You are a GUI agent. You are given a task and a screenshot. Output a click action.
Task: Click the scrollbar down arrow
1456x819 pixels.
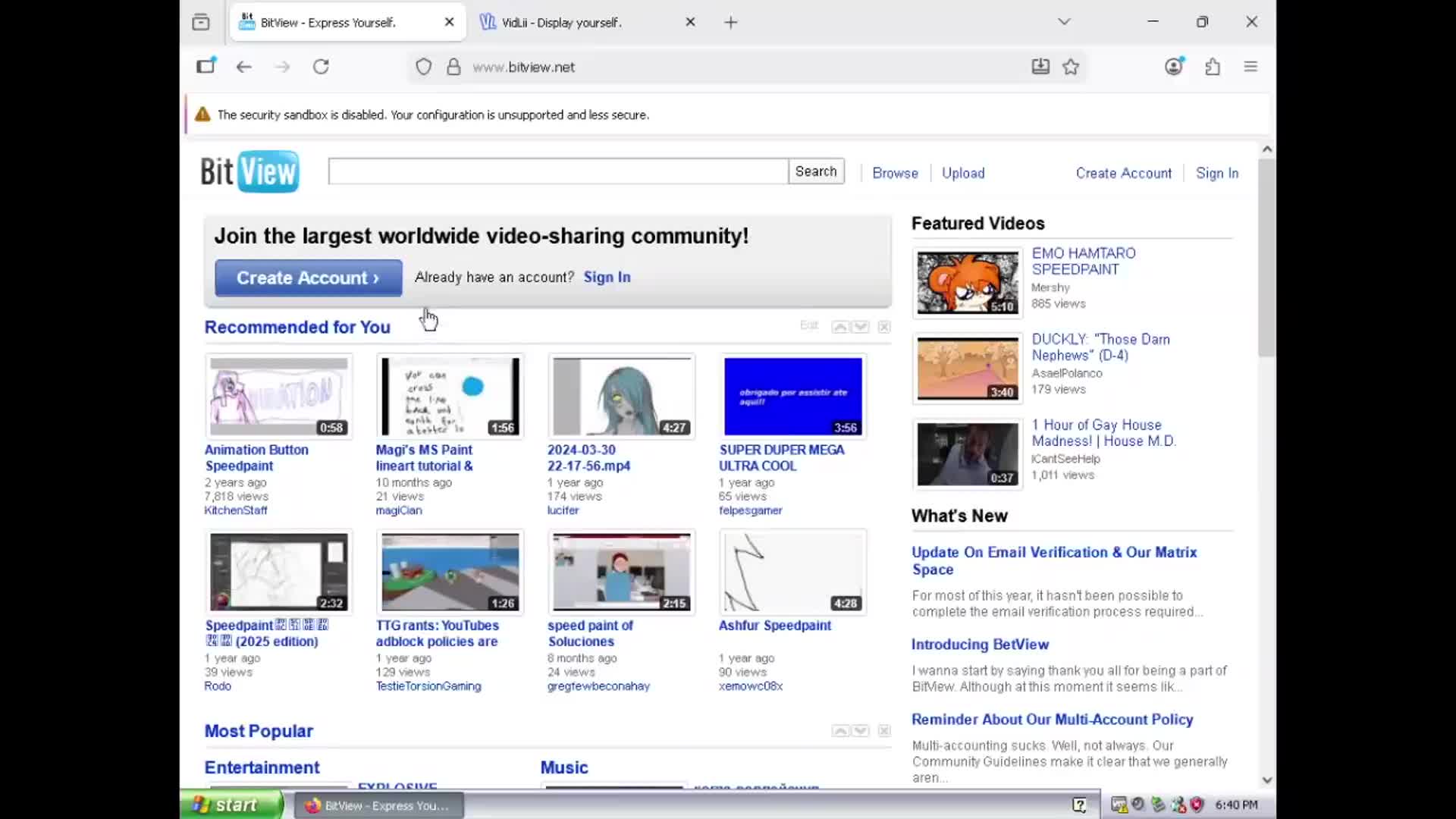pyautogui.click(x=1266, y=780)
